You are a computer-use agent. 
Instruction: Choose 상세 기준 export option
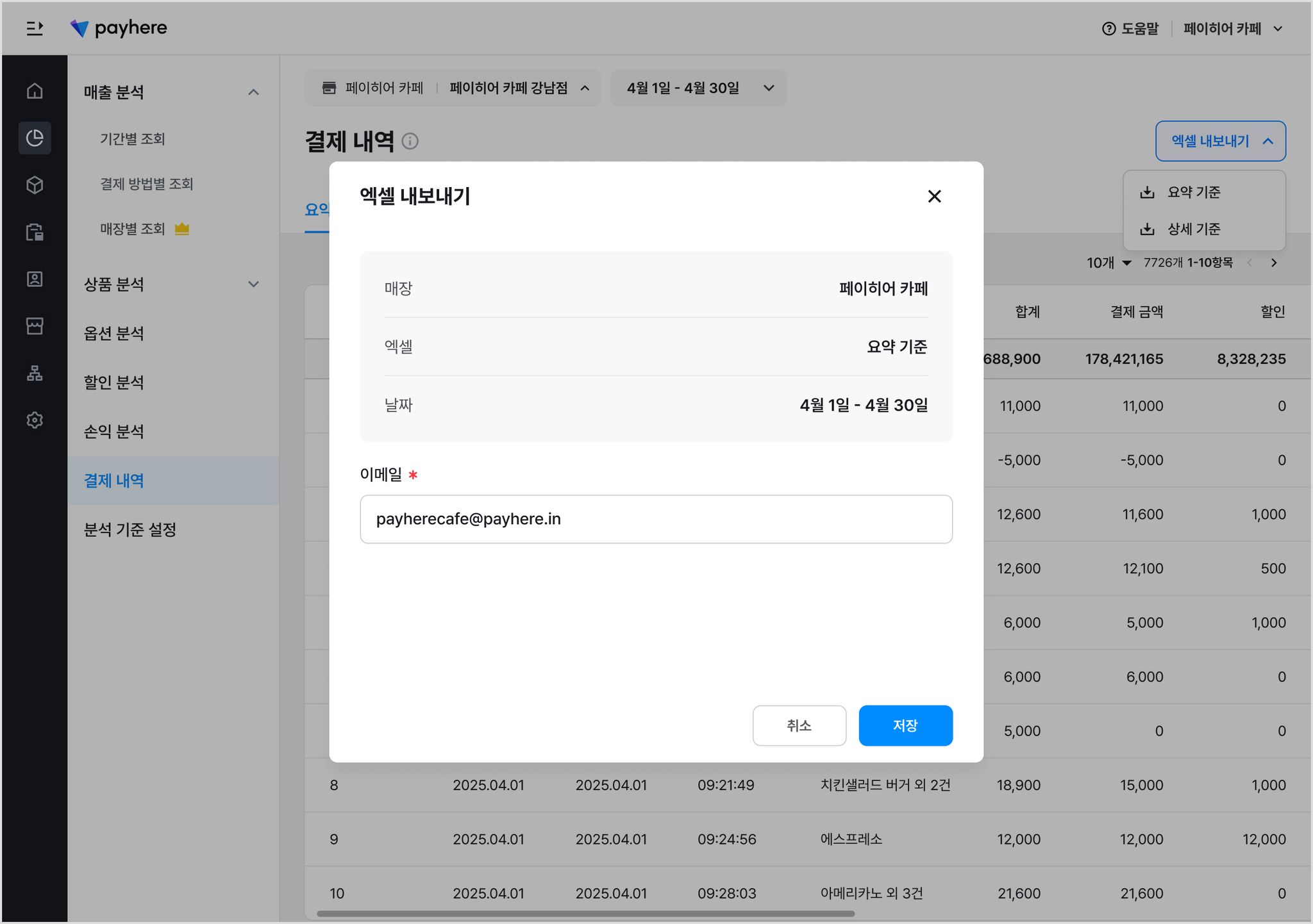1204,229
